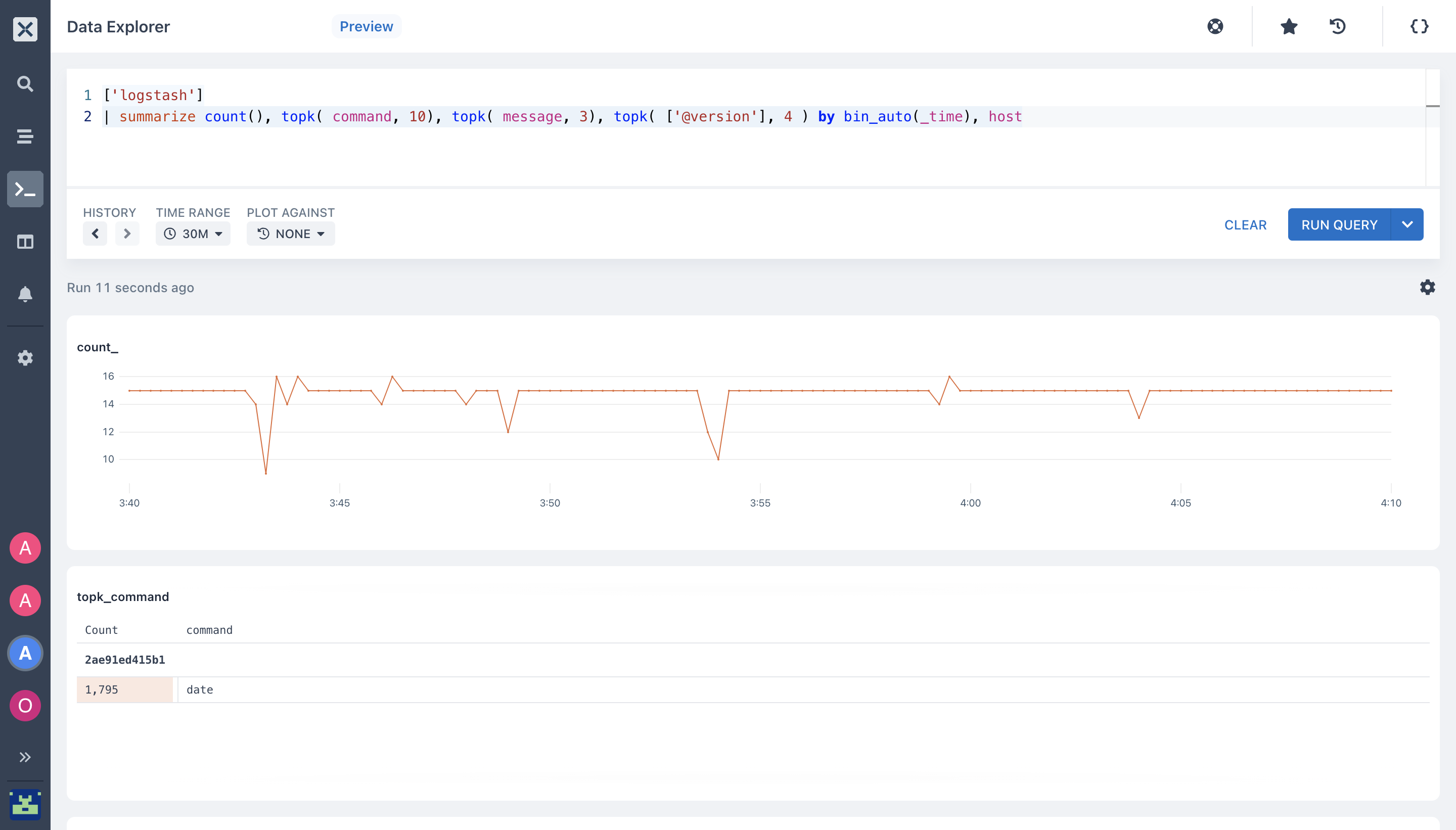Image resolution: width=1456 pixels, height=830 pixels.
Task: Open the Plot Against NONE dropdown
Action: point(291,234)
